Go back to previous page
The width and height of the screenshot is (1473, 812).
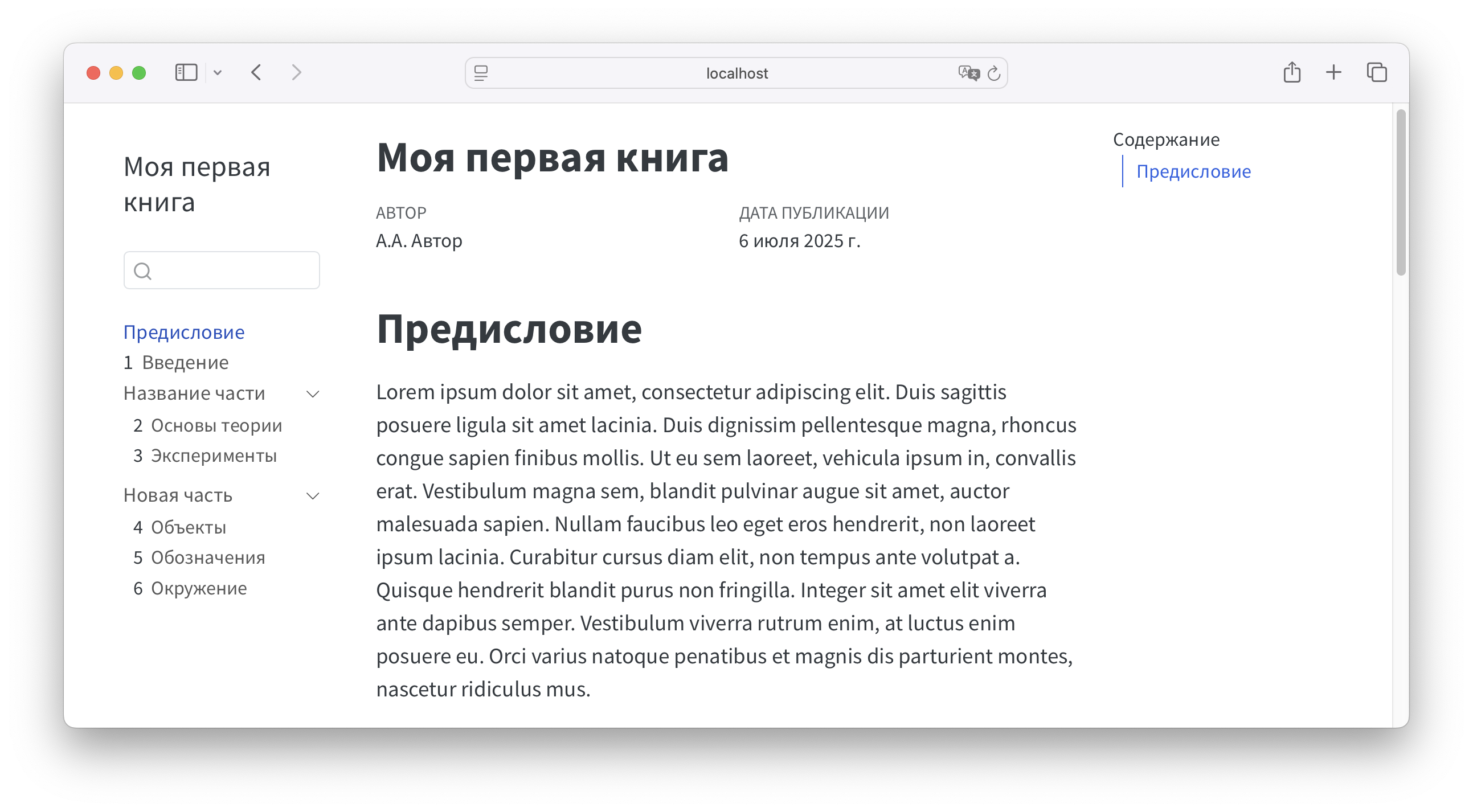click(256, 73)
